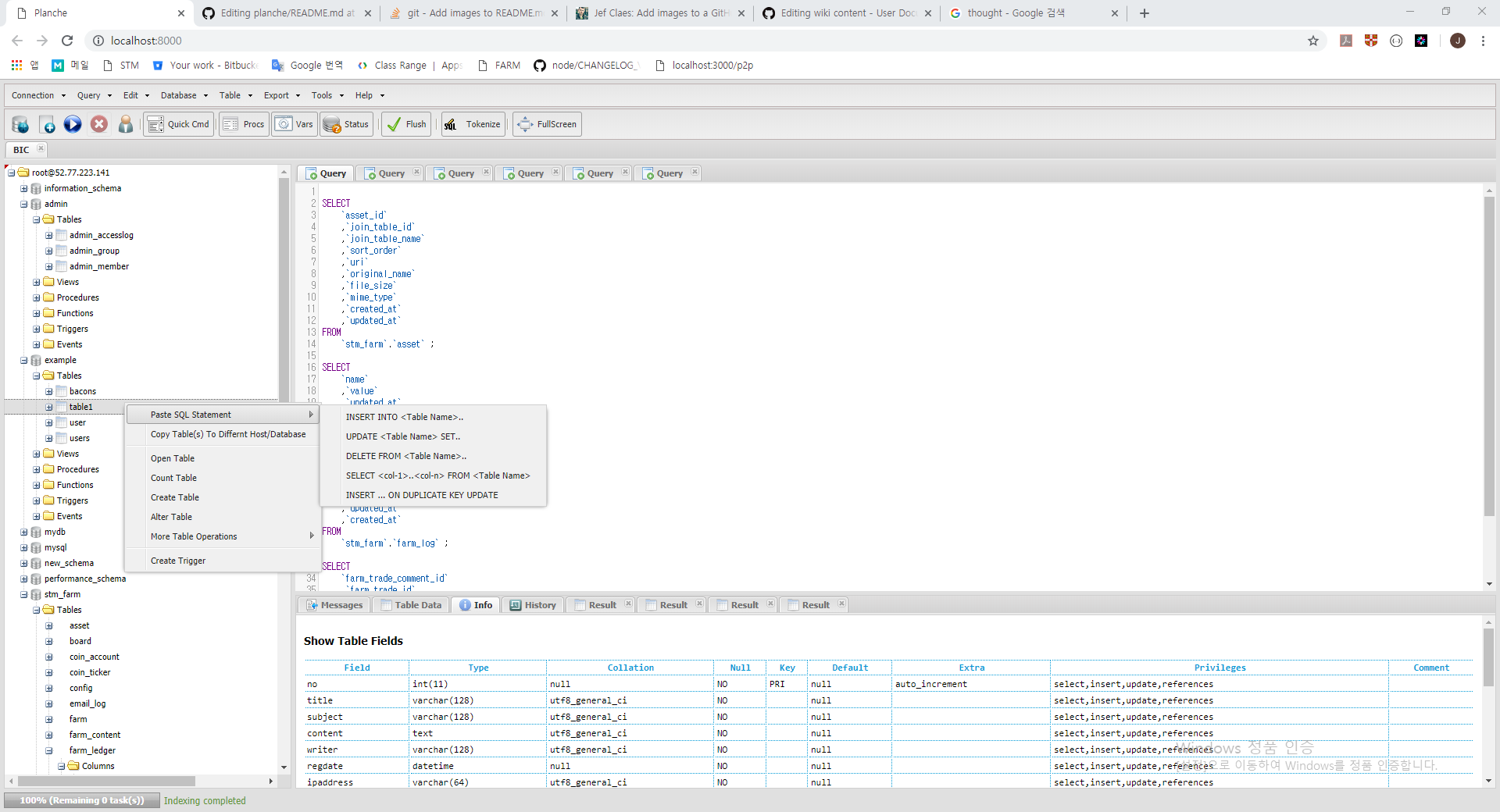The width and height of the screenshot is (1500, 812).
Task: Open Chrome three-dot menu
Action: [x=1483, y=41]
